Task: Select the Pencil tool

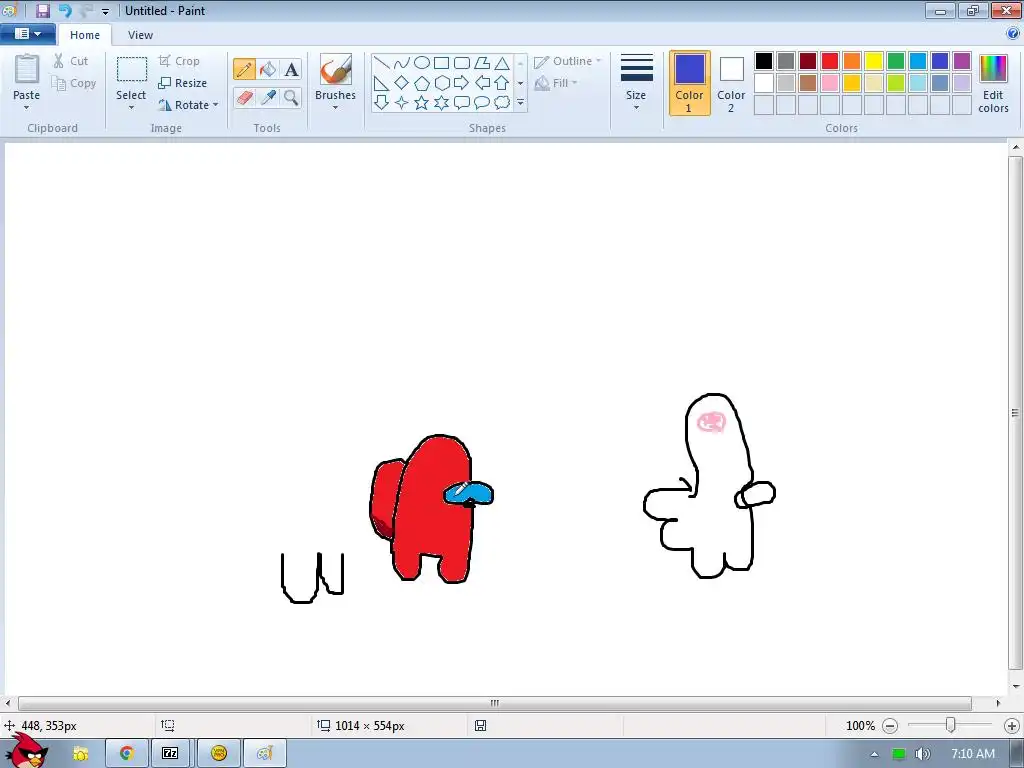Action: tap(244, 69)
